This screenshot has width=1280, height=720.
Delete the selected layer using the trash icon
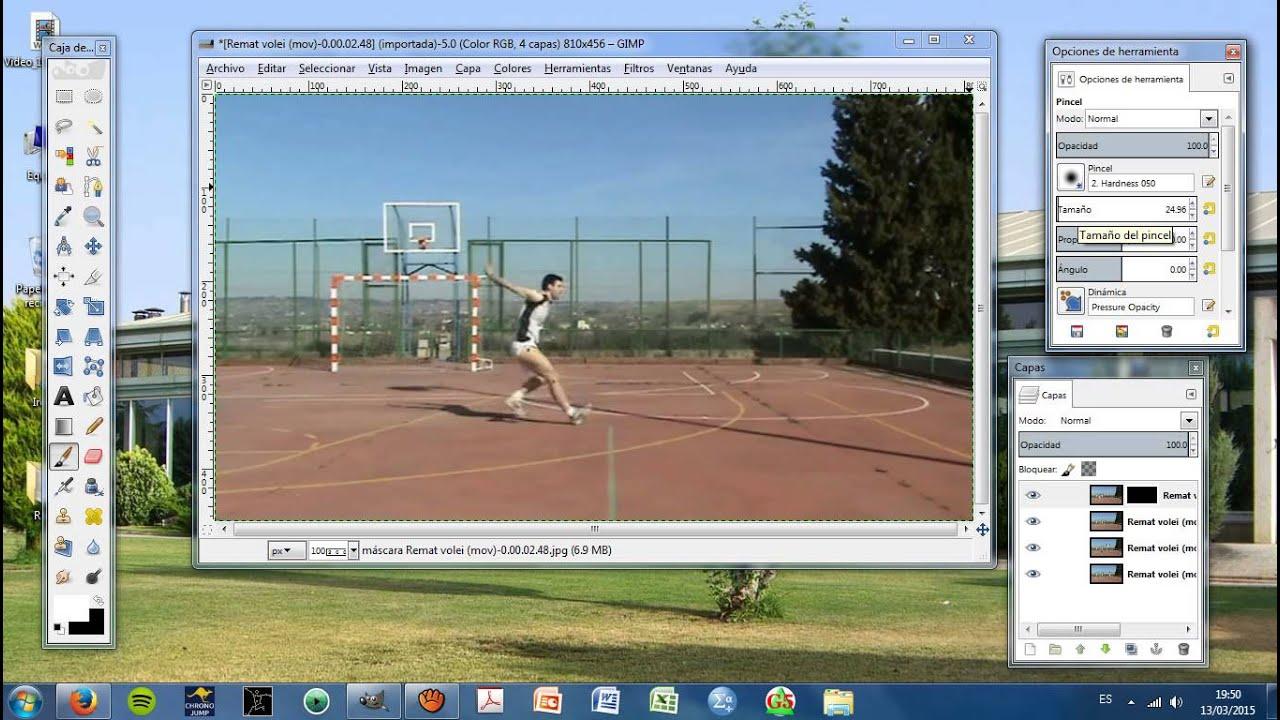tap(1182, 648)
